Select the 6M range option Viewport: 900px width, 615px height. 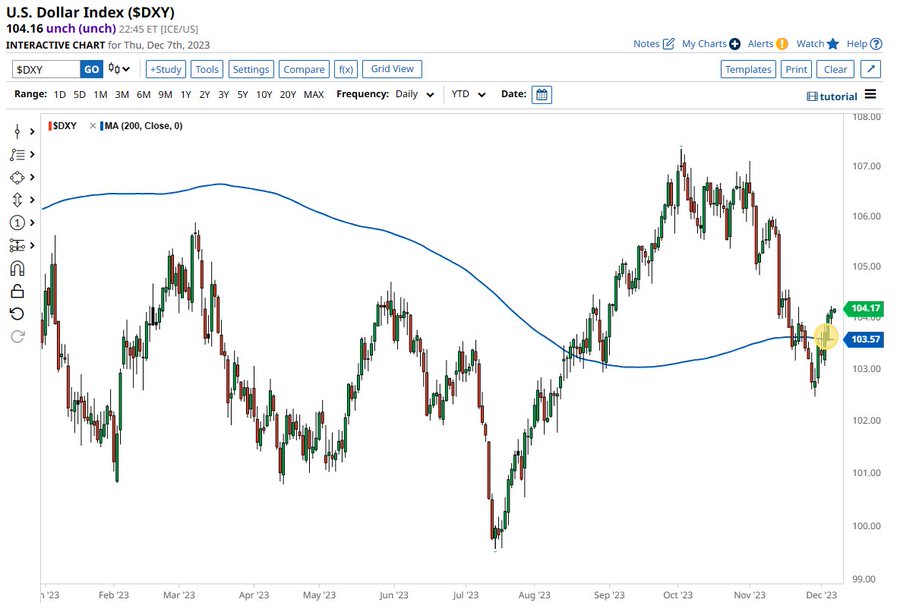(143, 95)
